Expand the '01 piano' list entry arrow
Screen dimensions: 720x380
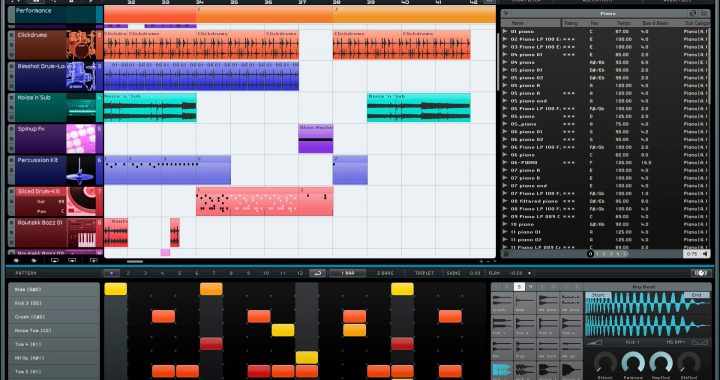click(505, 32)
